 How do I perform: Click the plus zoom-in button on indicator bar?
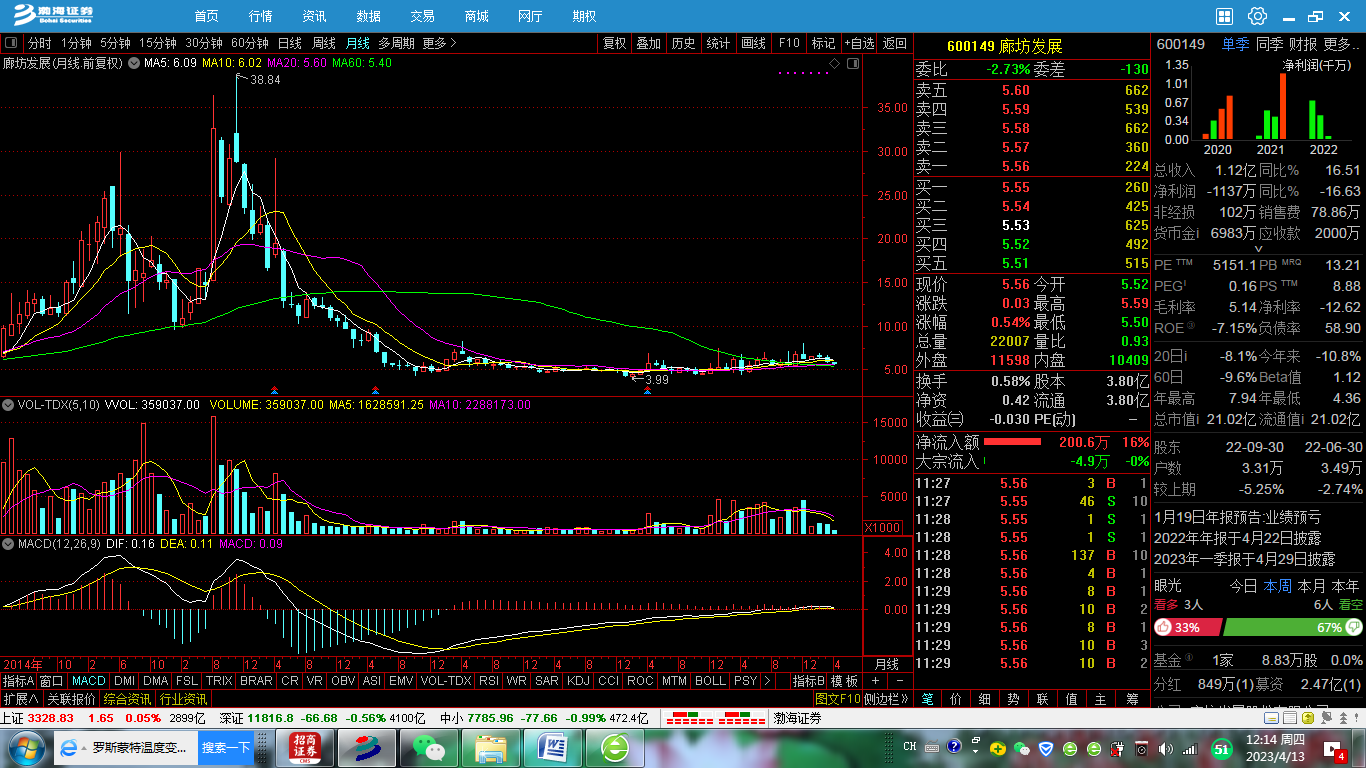click(x=876, y=681)
